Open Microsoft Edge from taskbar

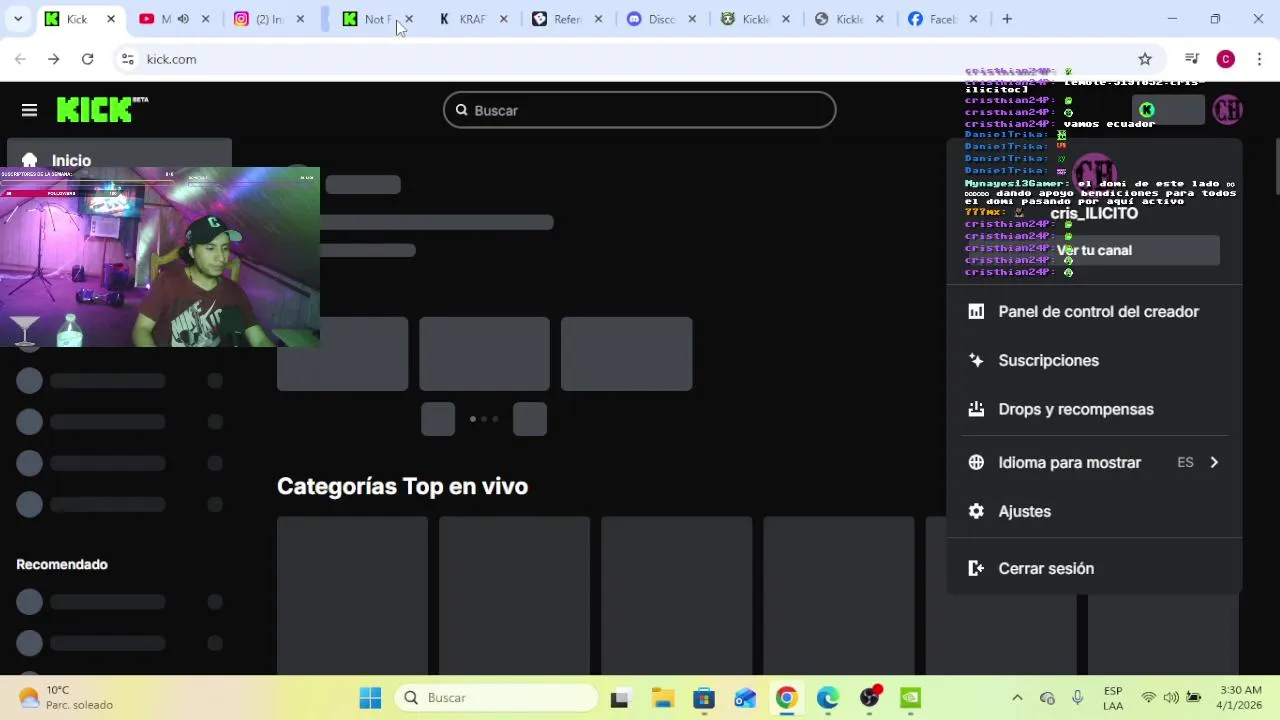[828, 698]
